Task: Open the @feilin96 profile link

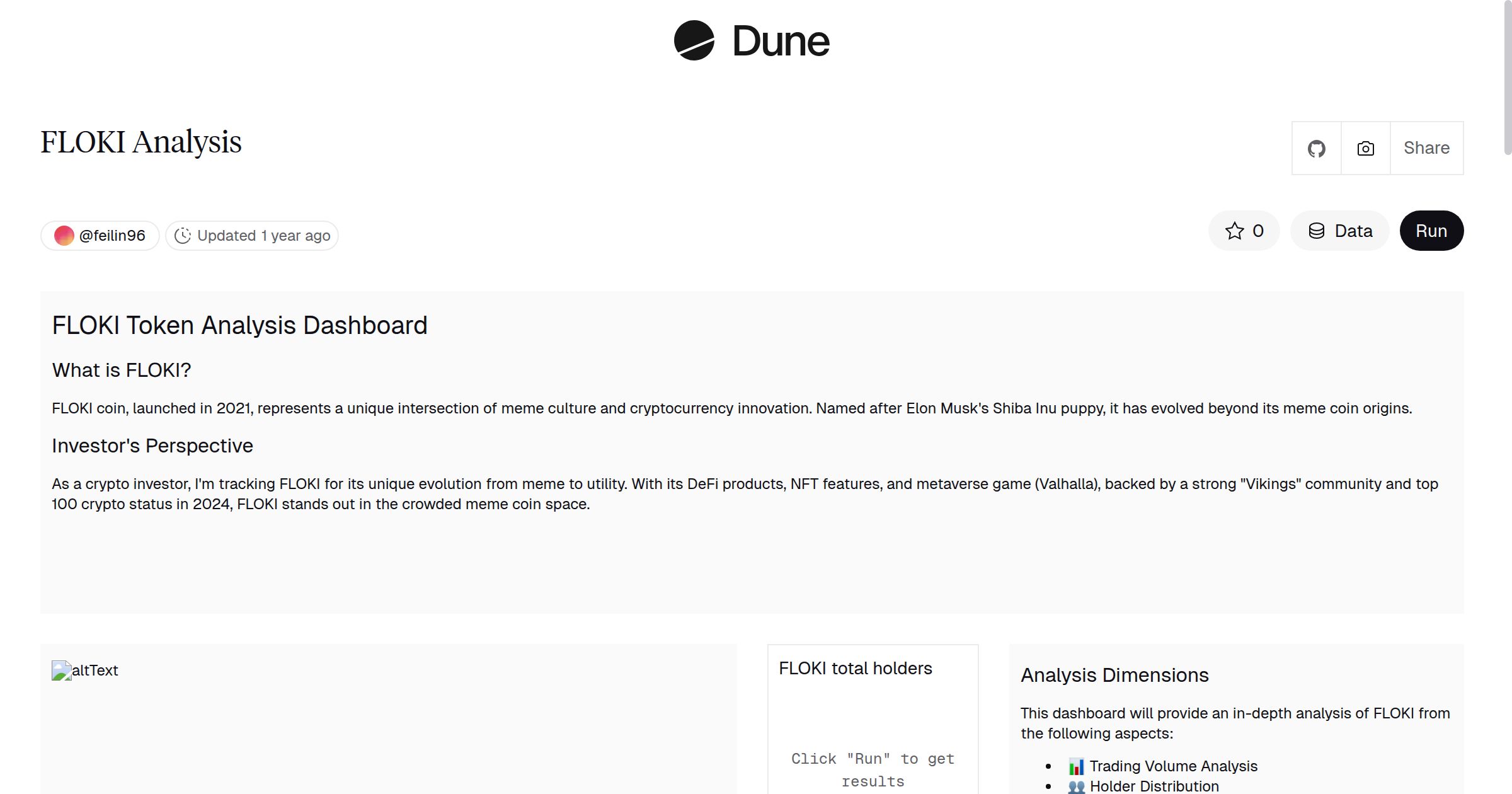Action: 112,236
